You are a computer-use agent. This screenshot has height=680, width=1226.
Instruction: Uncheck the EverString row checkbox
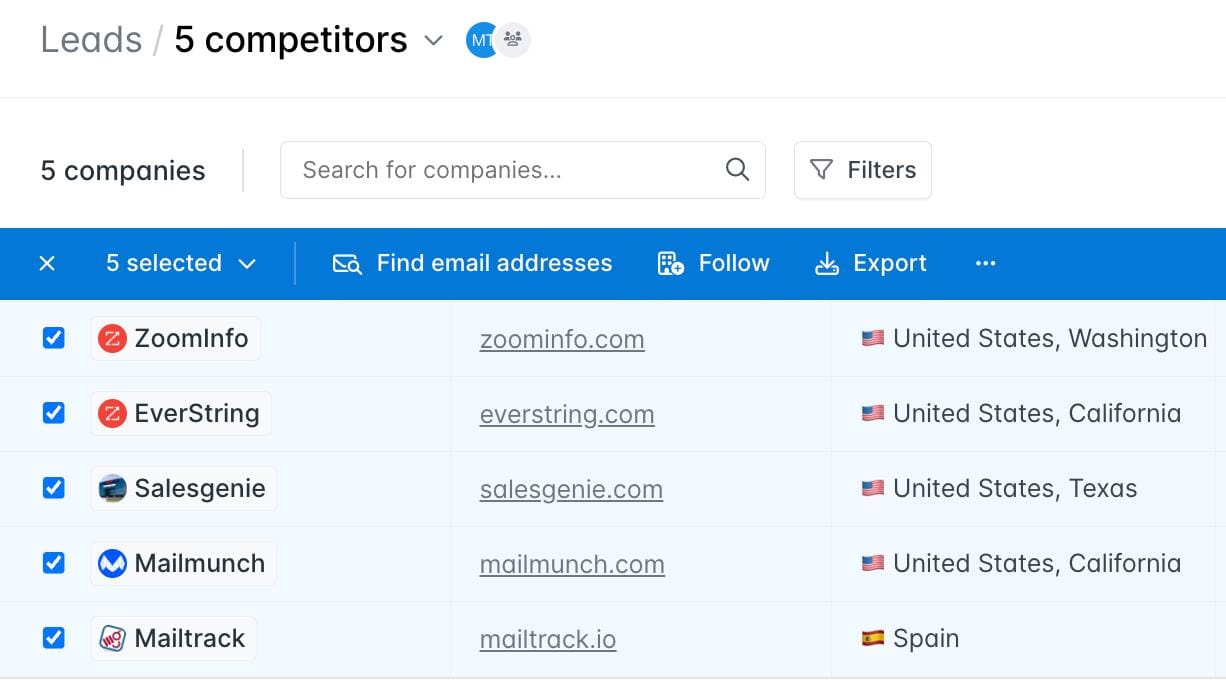tap(54, 413)
